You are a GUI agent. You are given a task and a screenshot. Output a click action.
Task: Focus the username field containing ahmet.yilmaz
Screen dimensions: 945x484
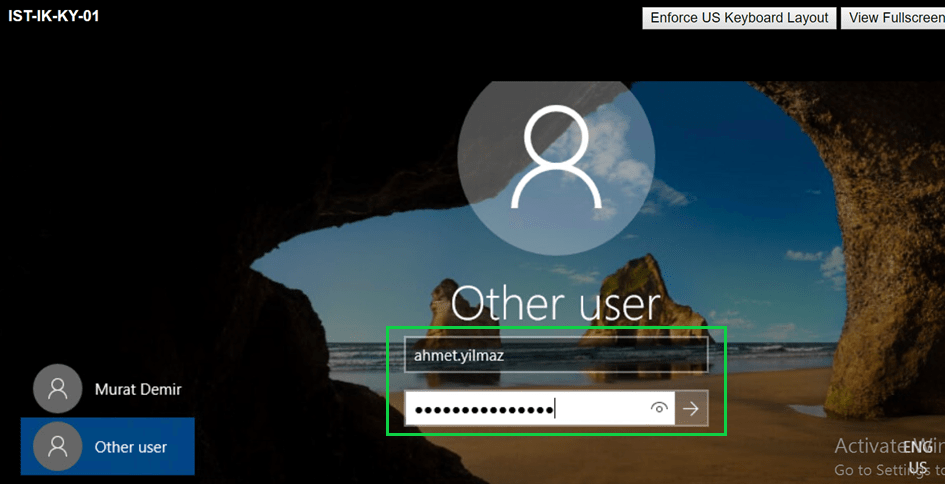coord(555,355)
